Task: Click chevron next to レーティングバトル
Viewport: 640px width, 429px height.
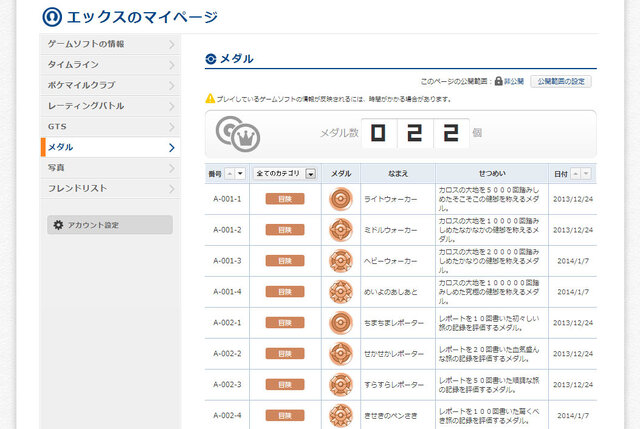Action: click(172, 107)
